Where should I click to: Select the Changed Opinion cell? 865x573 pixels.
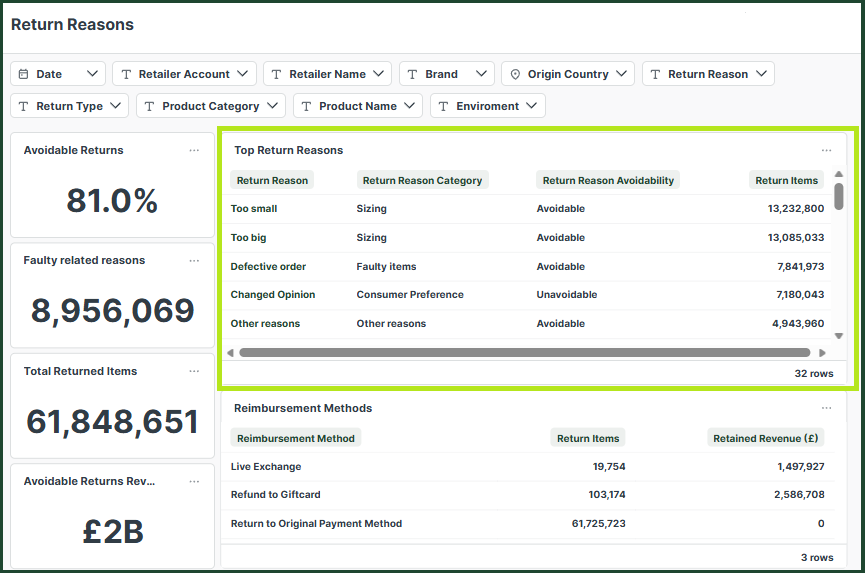pos(273,294)
